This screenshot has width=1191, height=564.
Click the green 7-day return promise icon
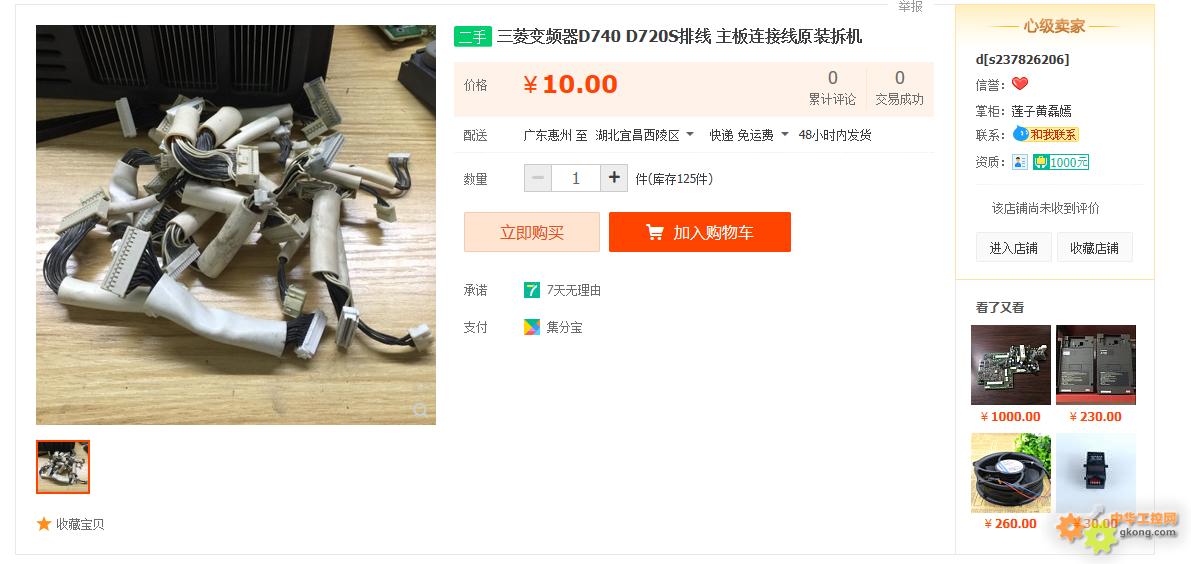pyautogui.click(x=532, y=290)
